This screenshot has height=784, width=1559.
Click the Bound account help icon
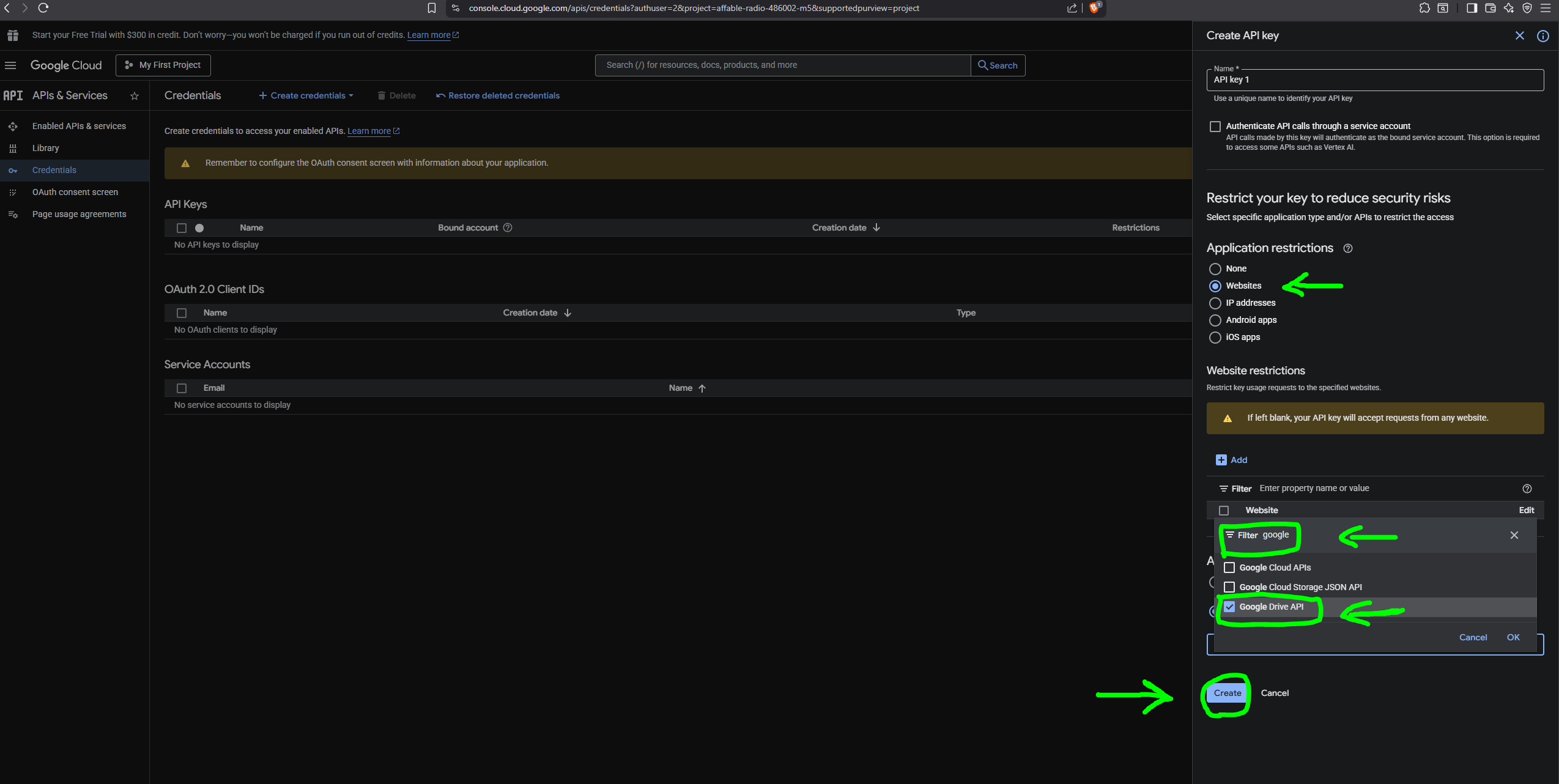click(x=508, y=227)
